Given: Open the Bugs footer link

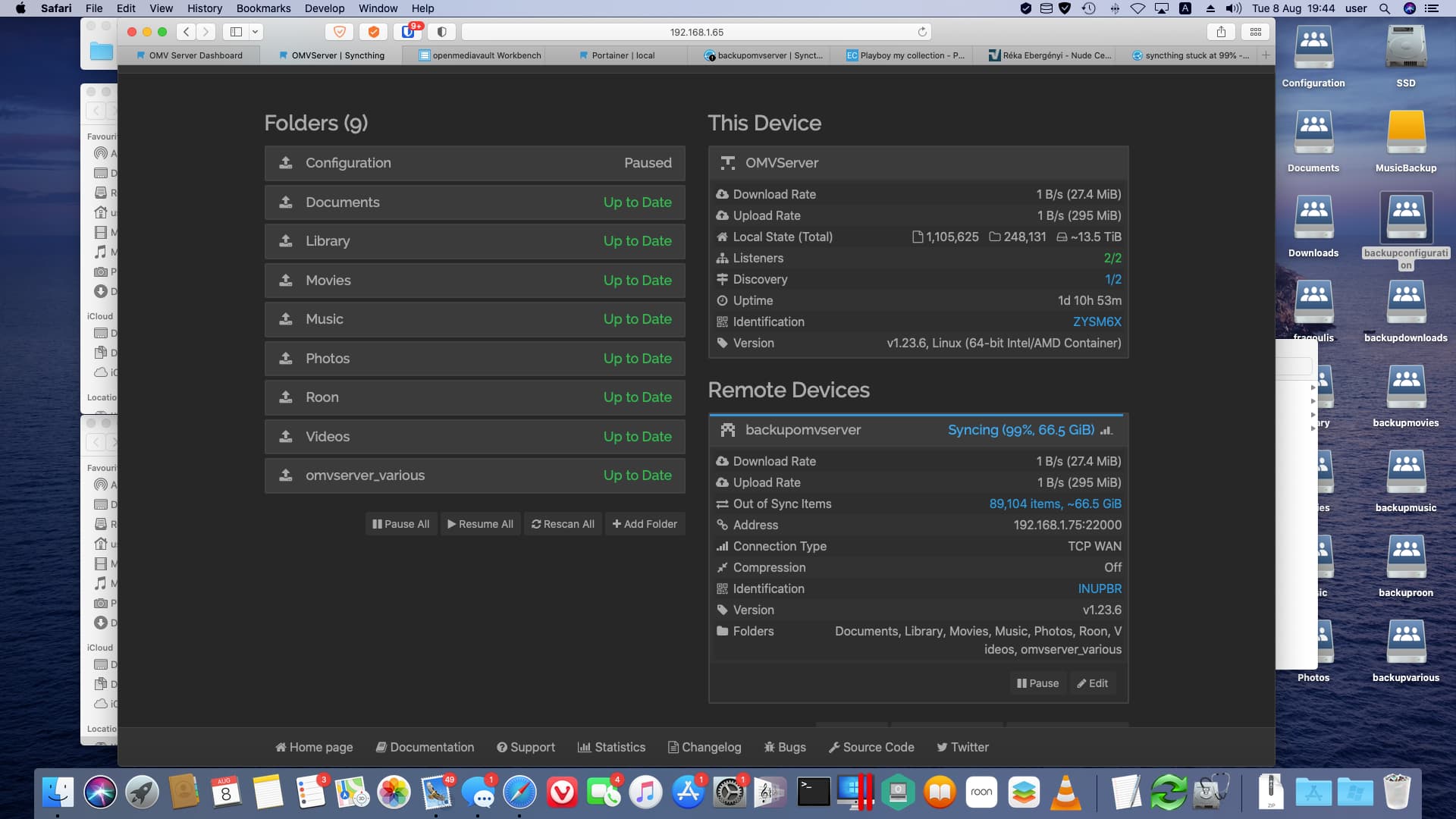Looking at the screenshot, I should pyautogui.click(x=785, y=748).
